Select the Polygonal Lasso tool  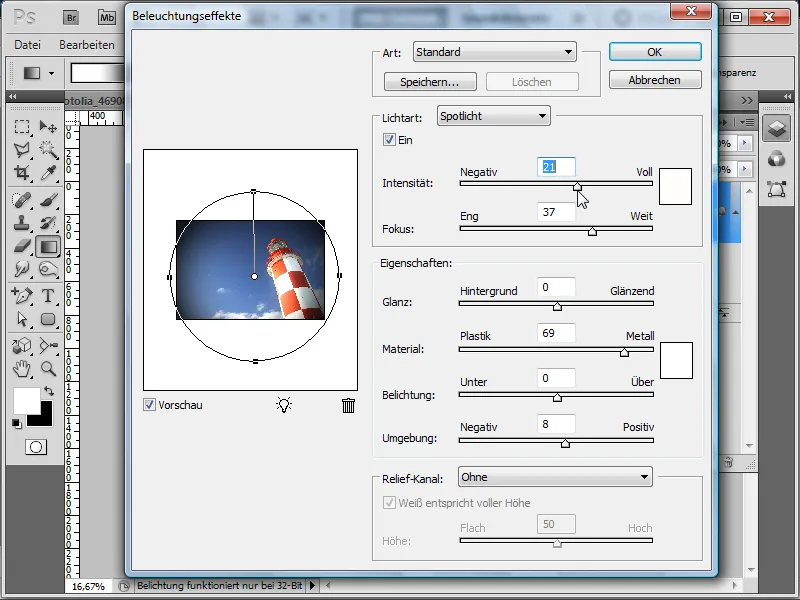pos(21,150)
